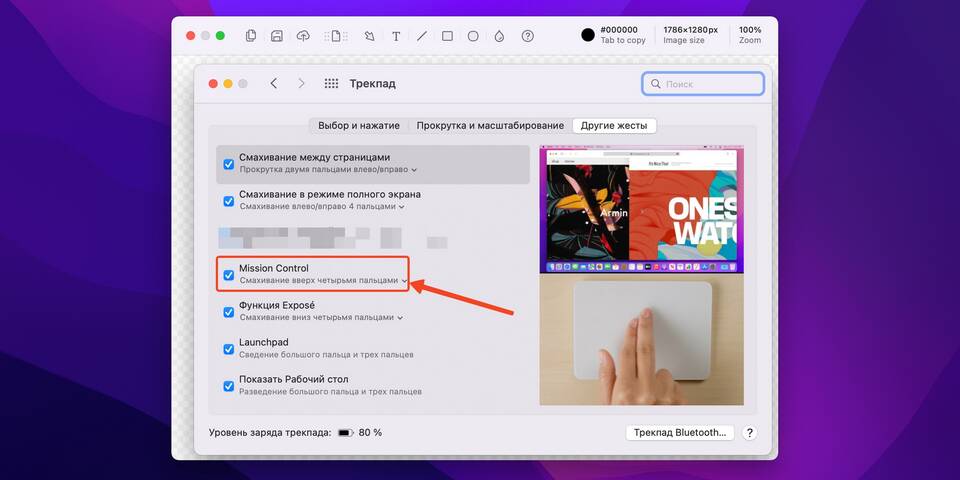Select the blur droplet tool
This screenshot has width=960, height=480.
point(500,36)
